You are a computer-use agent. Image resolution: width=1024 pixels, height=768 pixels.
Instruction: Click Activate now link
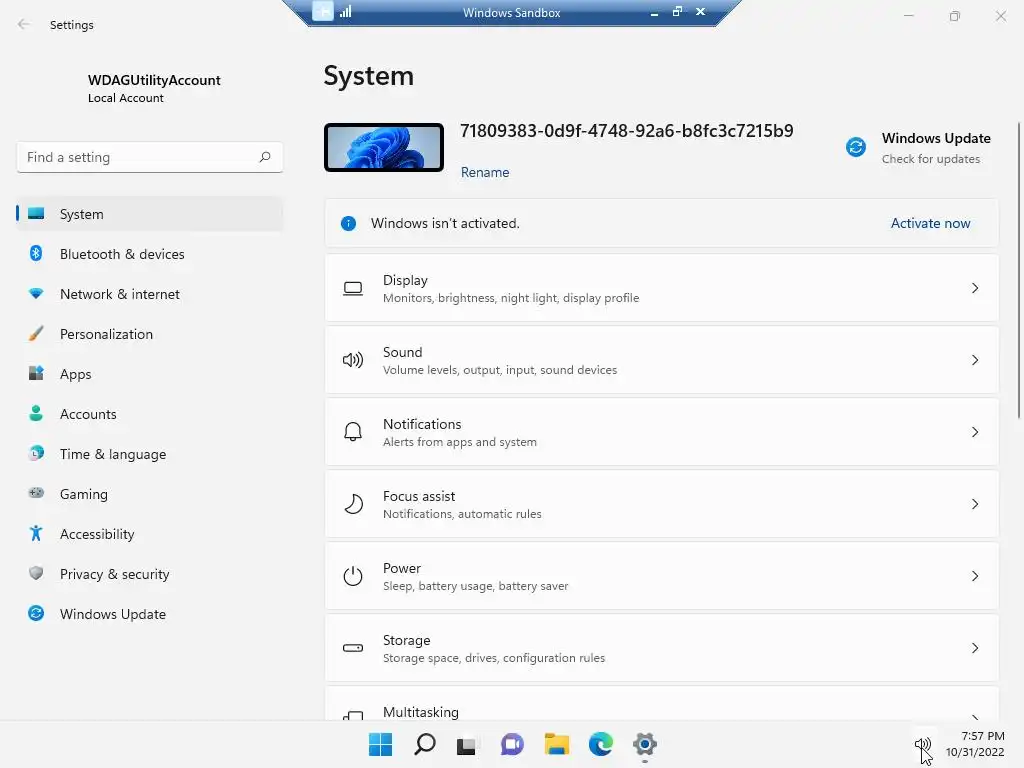point(930,223)
